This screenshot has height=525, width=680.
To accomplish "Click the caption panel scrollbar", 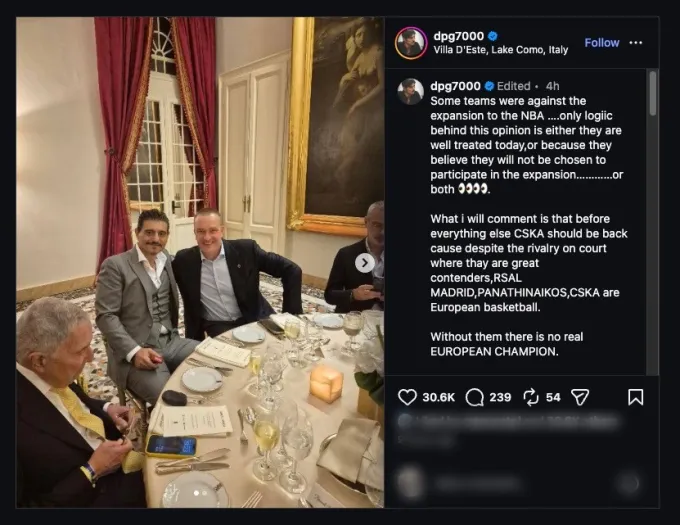I will click(x=653, y=94).
